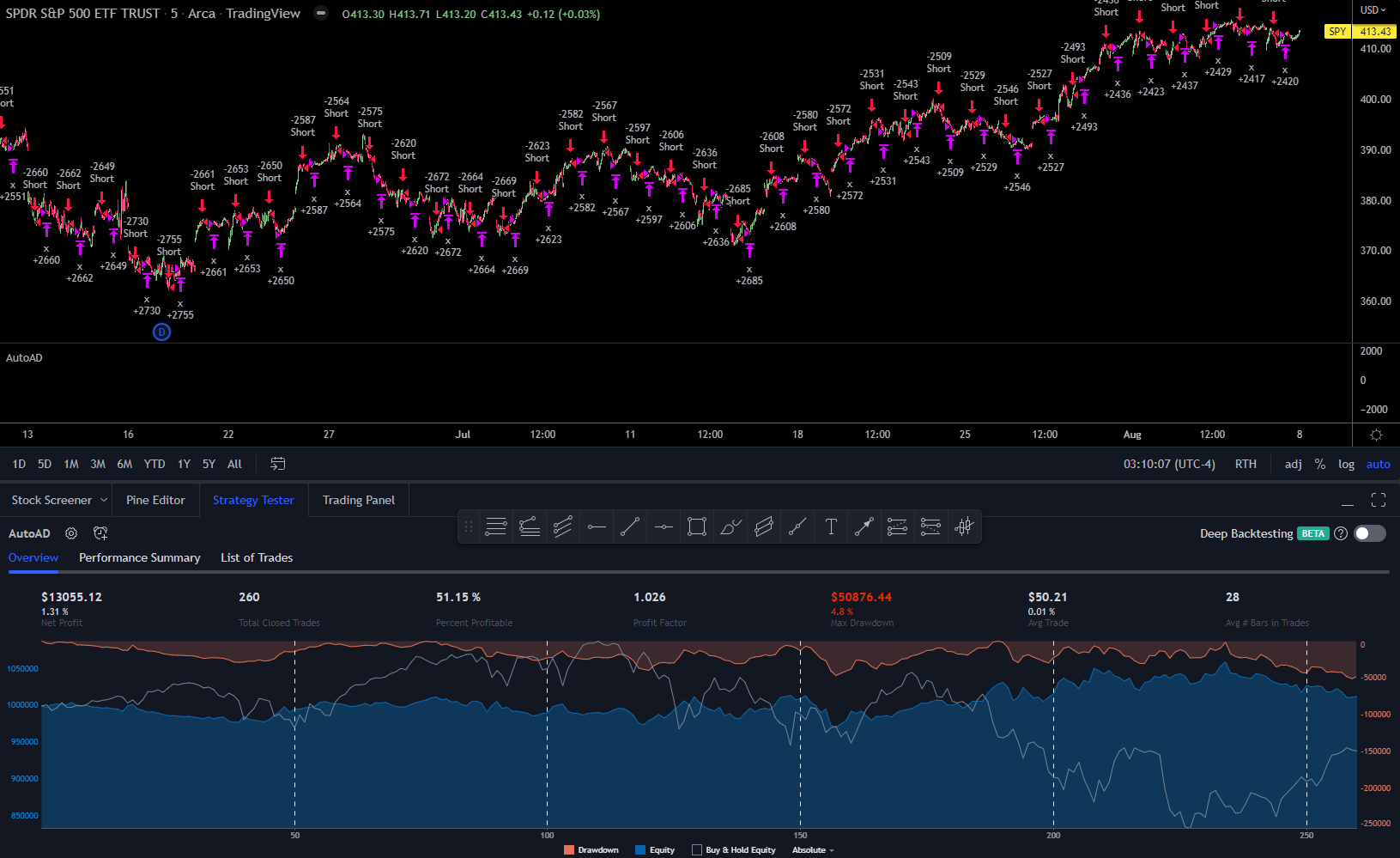Select the horizontal line with midpoint tool
Image resolution: width=1400 pixels, height=858 pixels.
[664, 526]
